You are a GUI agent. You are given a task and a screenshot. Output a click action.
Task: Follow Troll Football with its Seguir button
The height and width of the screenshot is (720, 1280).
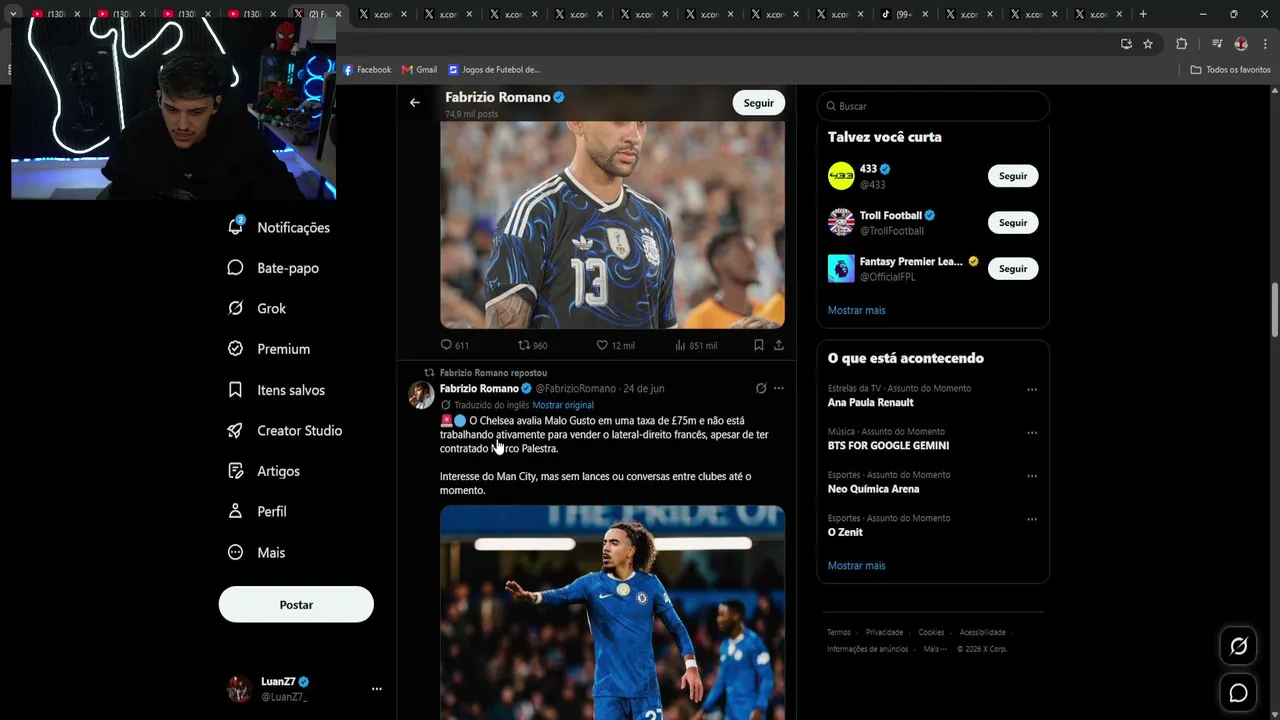(1013, 222)
